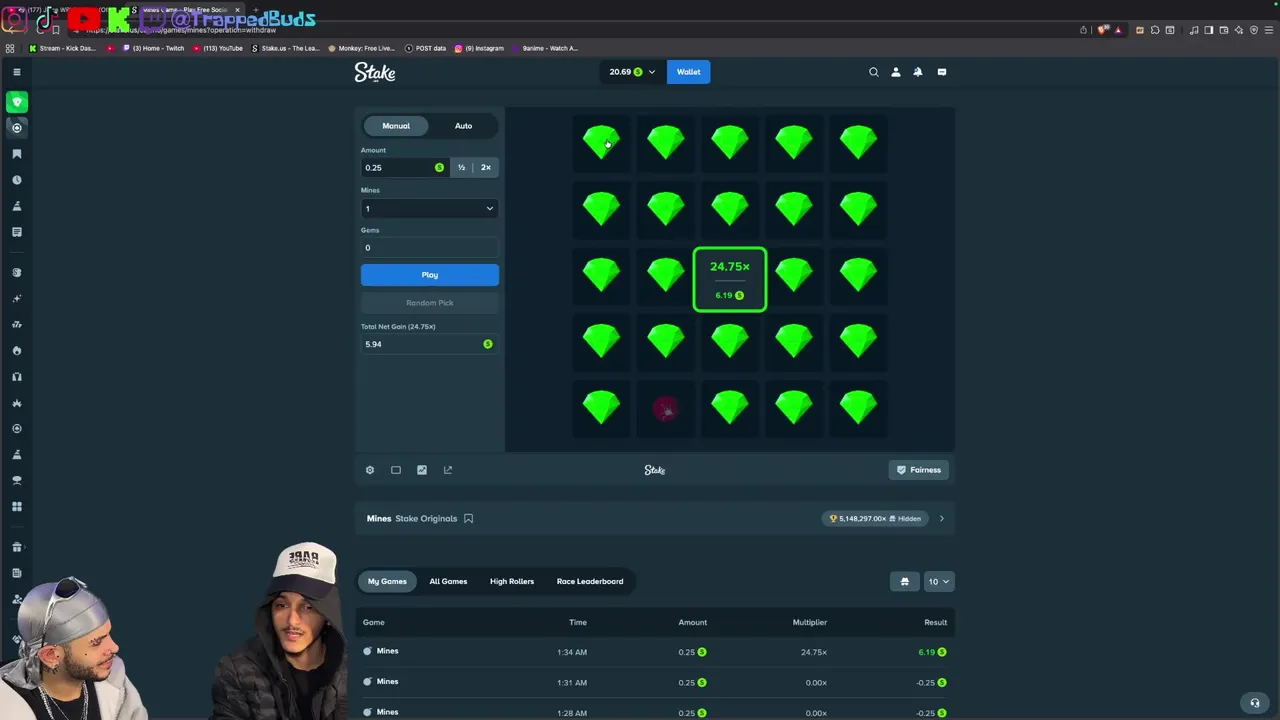Open Brave Shields lion icon
The width and height of the screenshot is (1280, 720).
coord(1102,30)
